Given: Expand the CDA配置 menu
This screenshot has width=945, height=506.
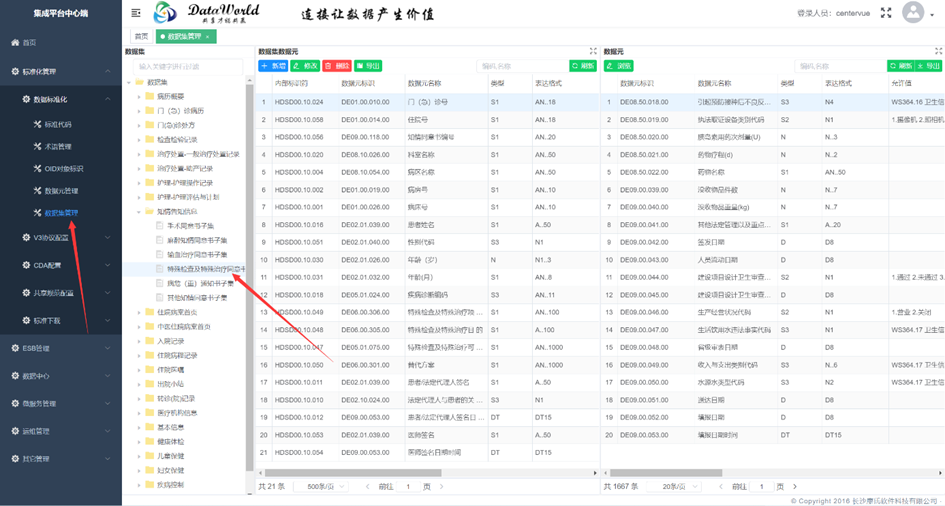Looking at the screenshot, I should [x=60, y=265].
